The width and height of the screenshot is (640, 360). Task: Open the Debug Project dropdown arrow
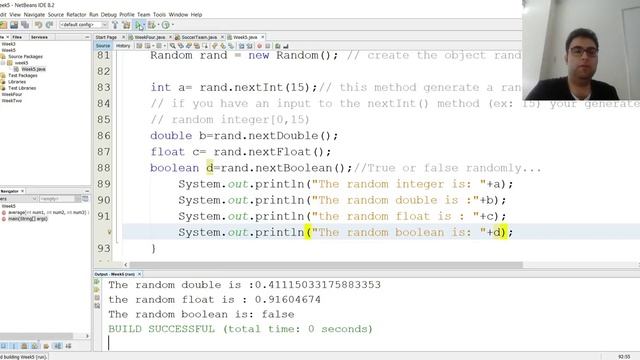click(158, 25)
